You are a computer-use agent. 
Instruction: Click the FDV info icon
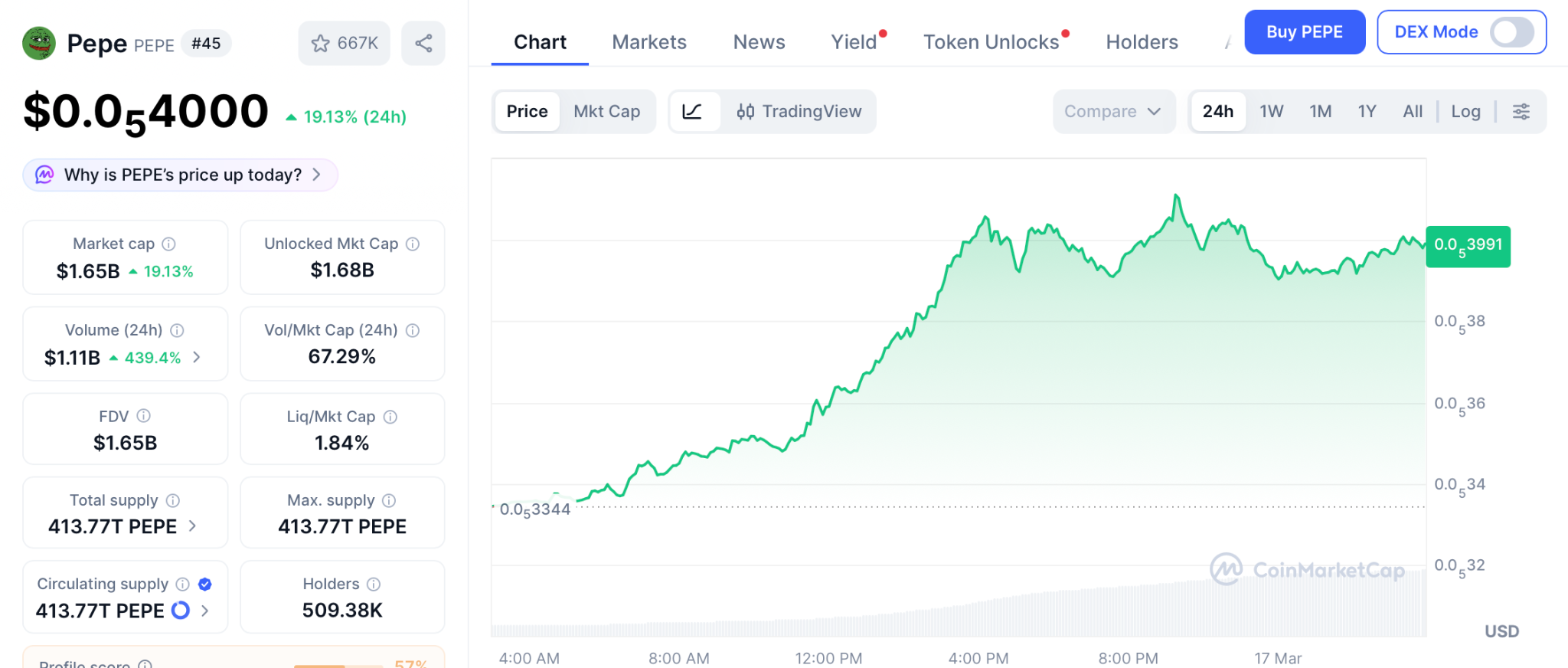[x=144, y=416]
